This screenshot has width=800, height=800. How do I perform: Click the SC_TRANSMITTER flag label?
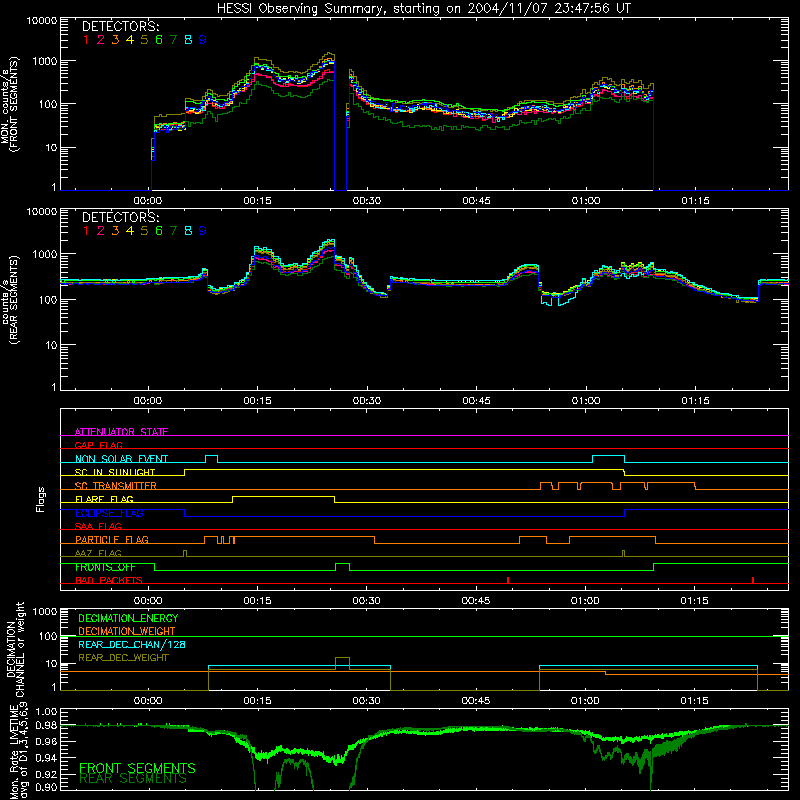click(x=115, y=485)
